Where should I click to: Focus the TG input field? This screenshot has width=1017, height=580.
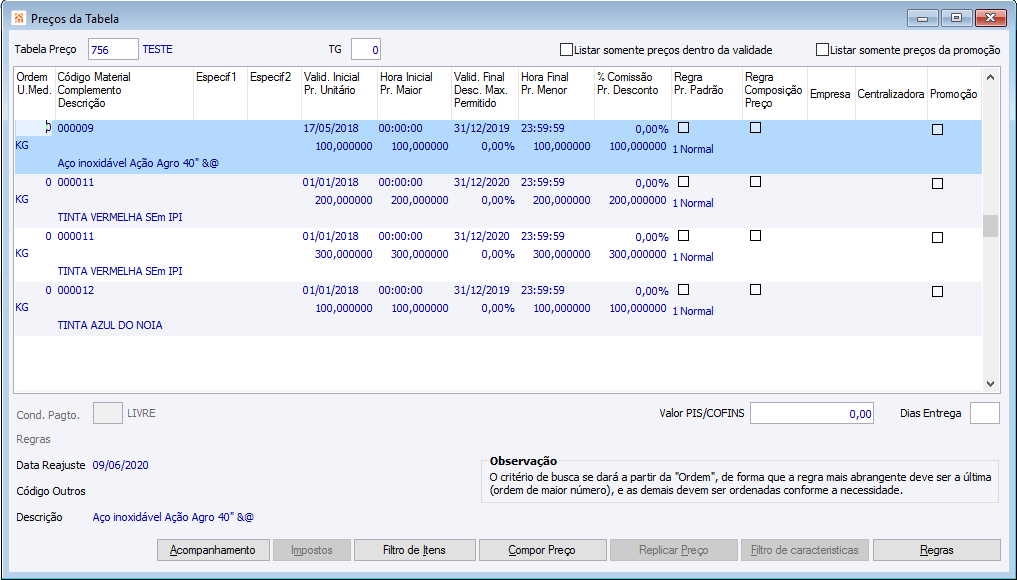[366, 49]
